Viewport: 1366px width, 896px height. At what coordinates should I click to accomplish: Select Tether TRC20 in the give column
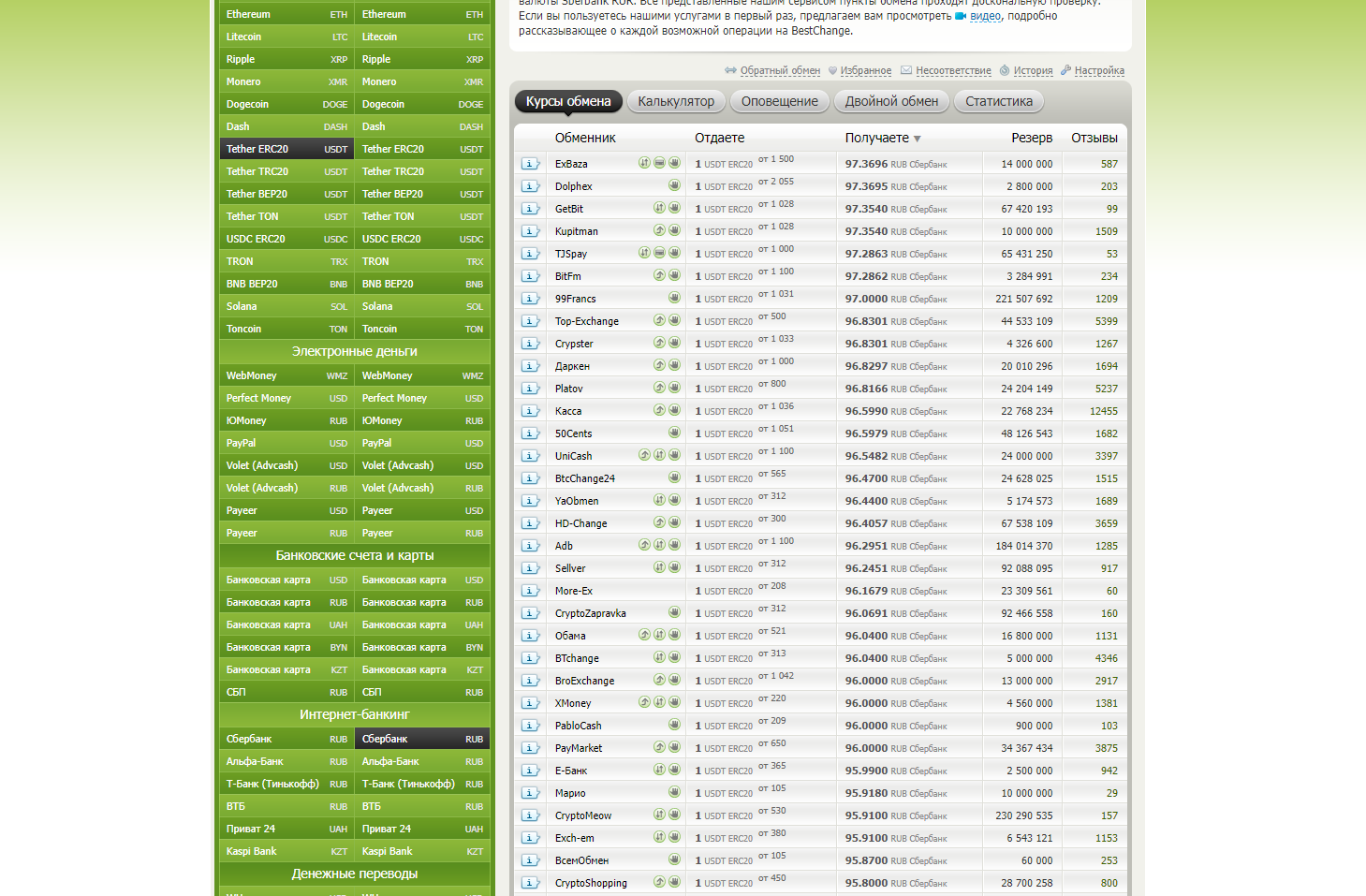click(257, 171)
